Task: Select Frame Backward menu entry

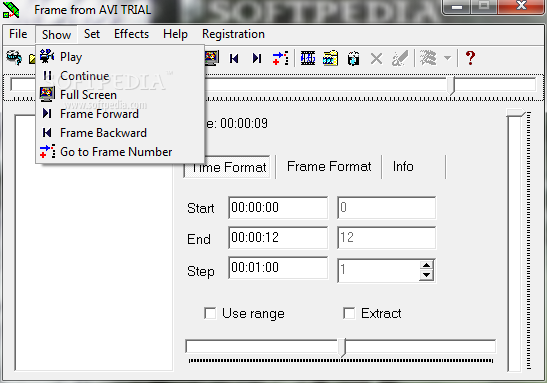Action: (120, 133)
